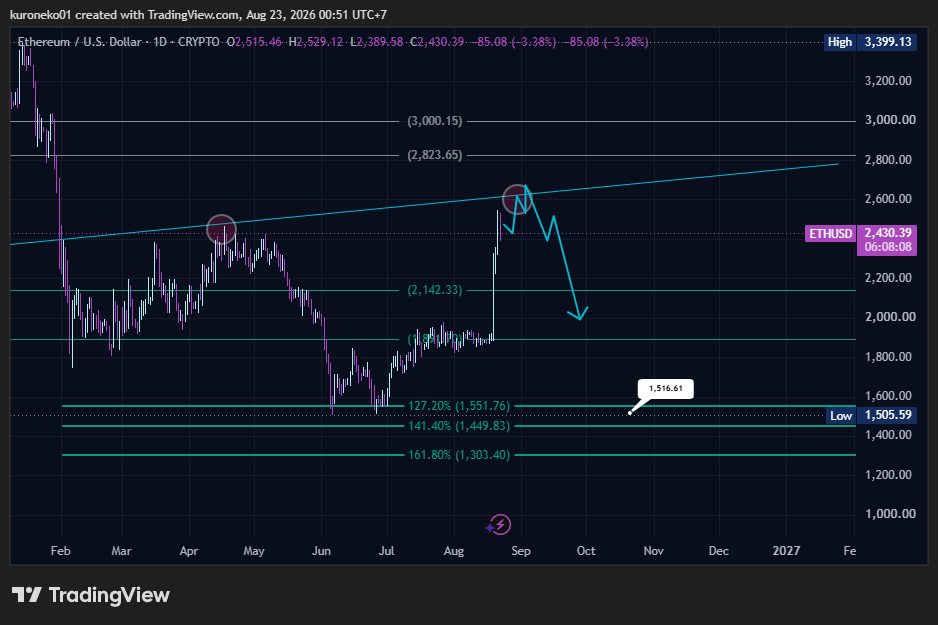Click the Nov label on the time axis
The height and width of the screenshot is (625, 938).
click(x=654, y=551)
